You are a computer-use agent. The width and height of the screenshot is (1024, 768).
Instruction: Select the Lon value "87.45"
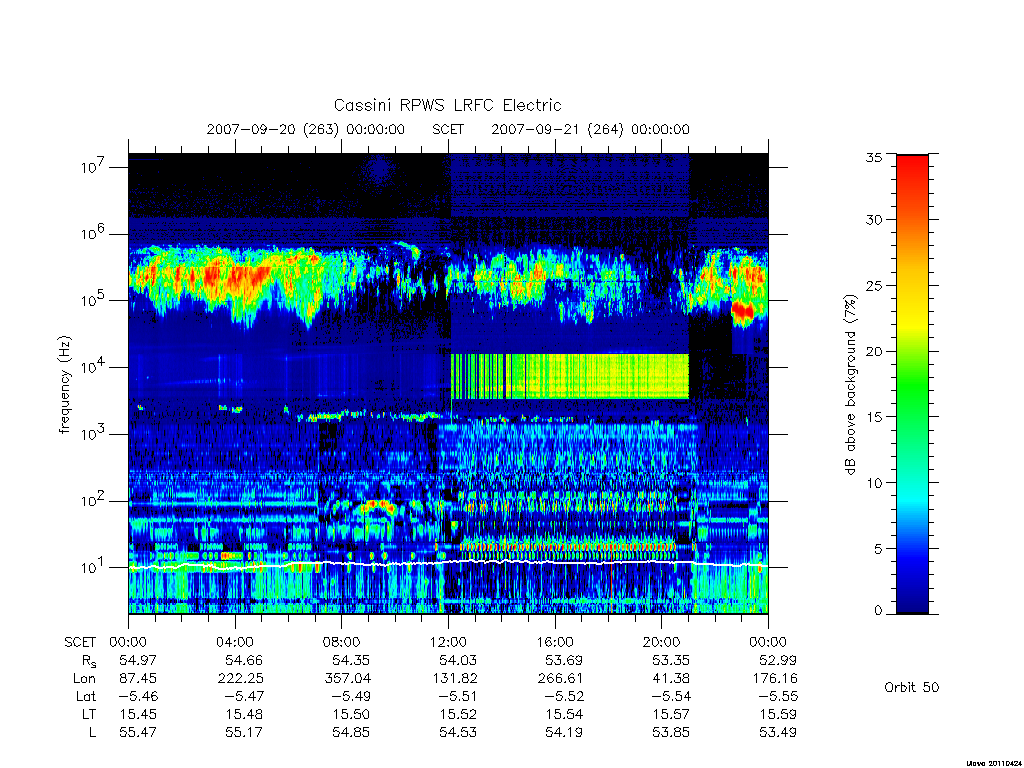tap(138, 679)
